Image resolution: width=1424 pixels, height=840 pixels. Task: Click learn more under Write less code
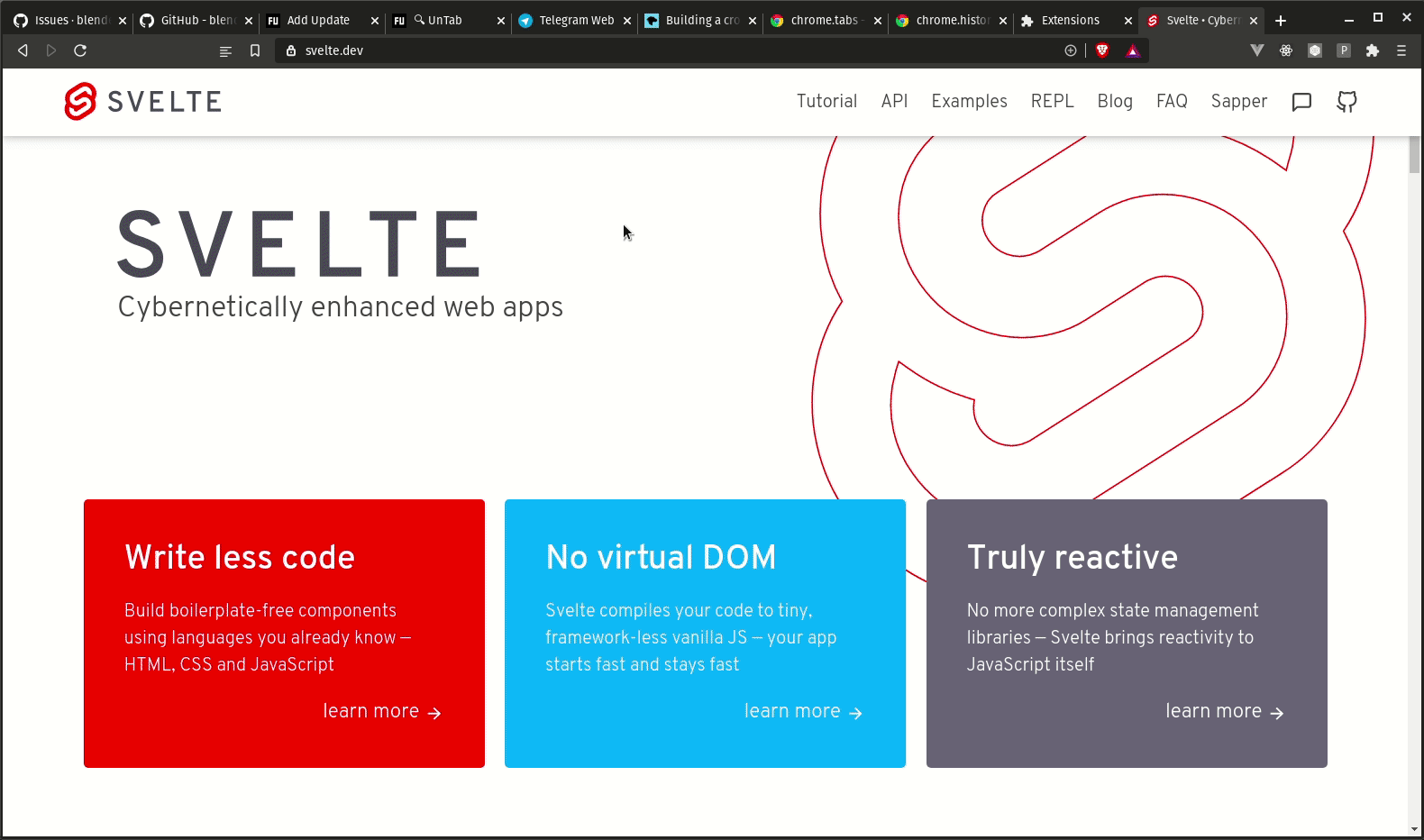click(382, 711)
